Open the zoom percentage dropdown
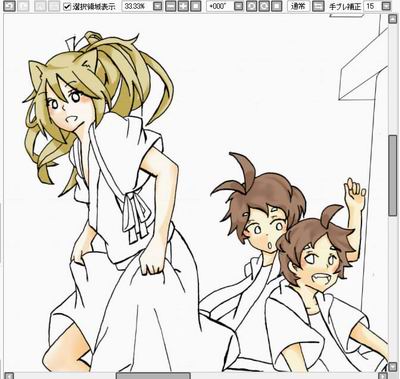 158,6
